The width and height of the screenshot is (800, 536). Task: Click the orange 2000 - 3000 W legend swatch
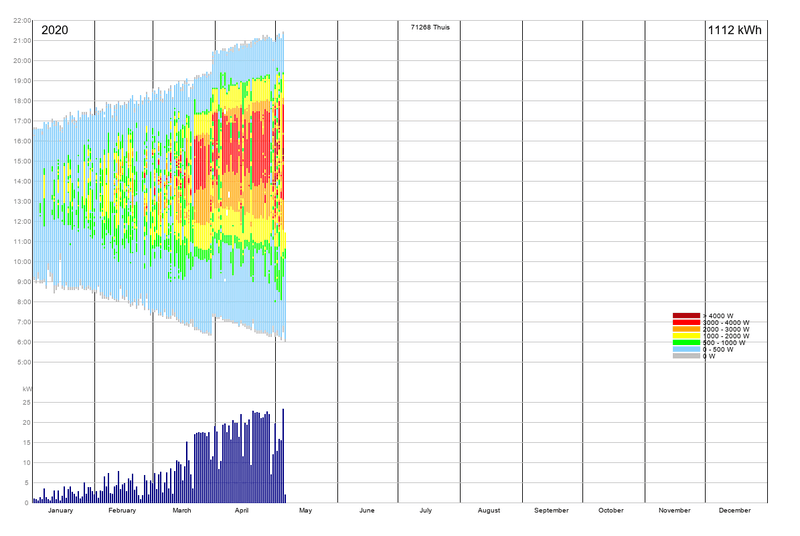pyautogui.click(x=686, y=329)
